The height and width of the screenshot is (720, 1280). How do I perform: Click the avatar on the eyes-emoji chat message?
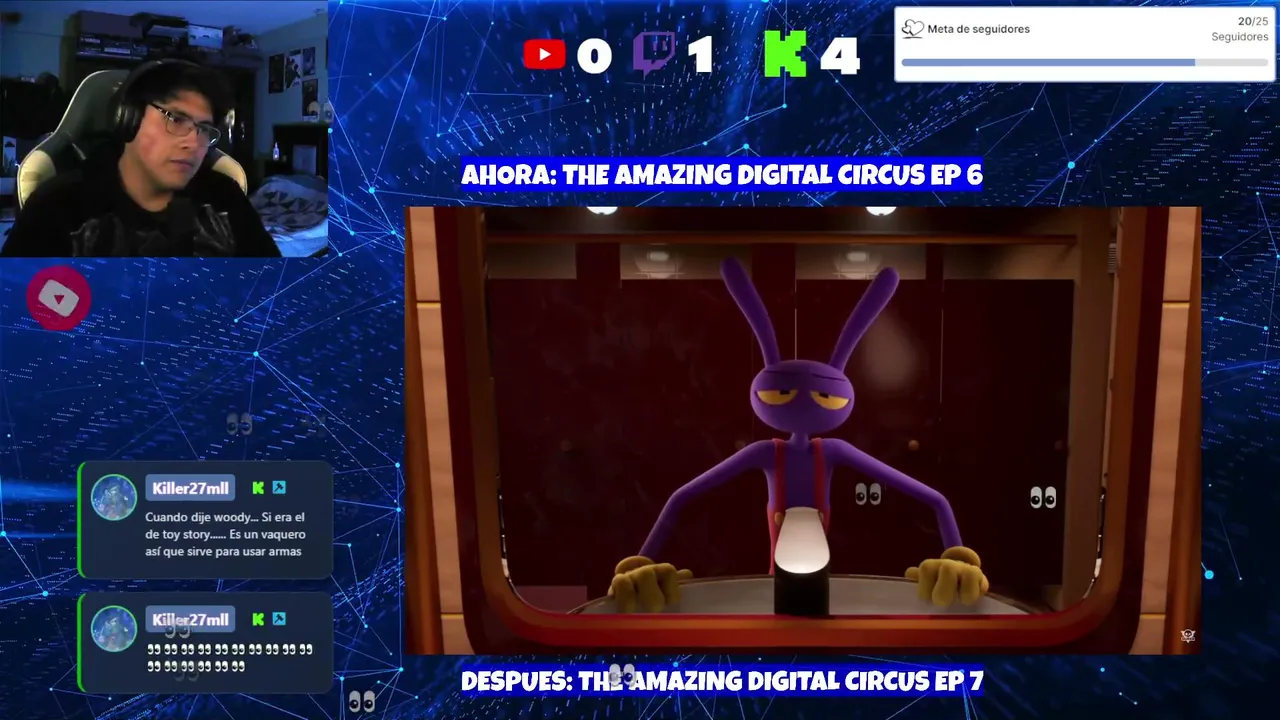click(x=114, y=628)
